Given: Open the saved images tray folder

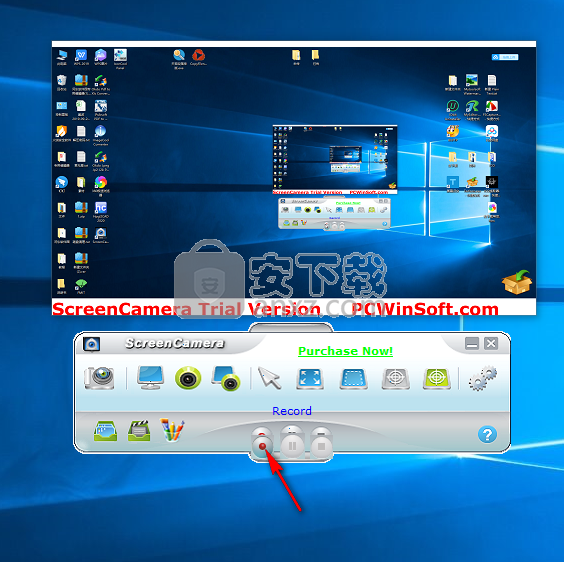Looking at the screenshot, I should pyautogui.click(x=105, y=431).
